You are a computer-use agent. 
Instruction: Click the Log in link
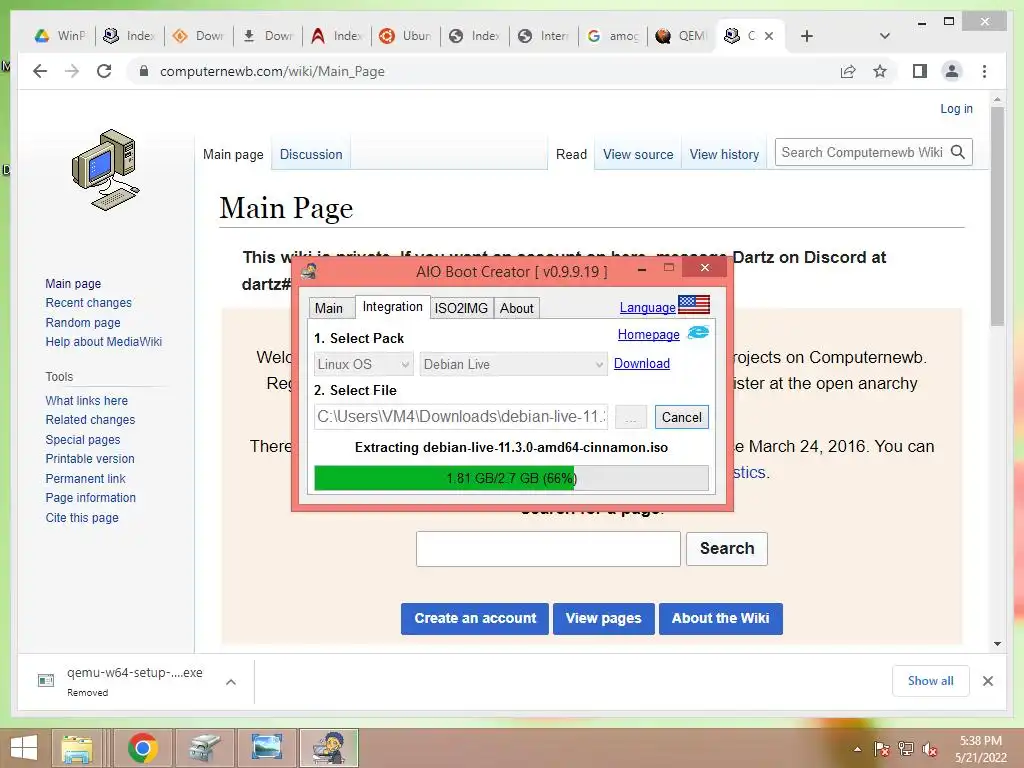point(956,108)
